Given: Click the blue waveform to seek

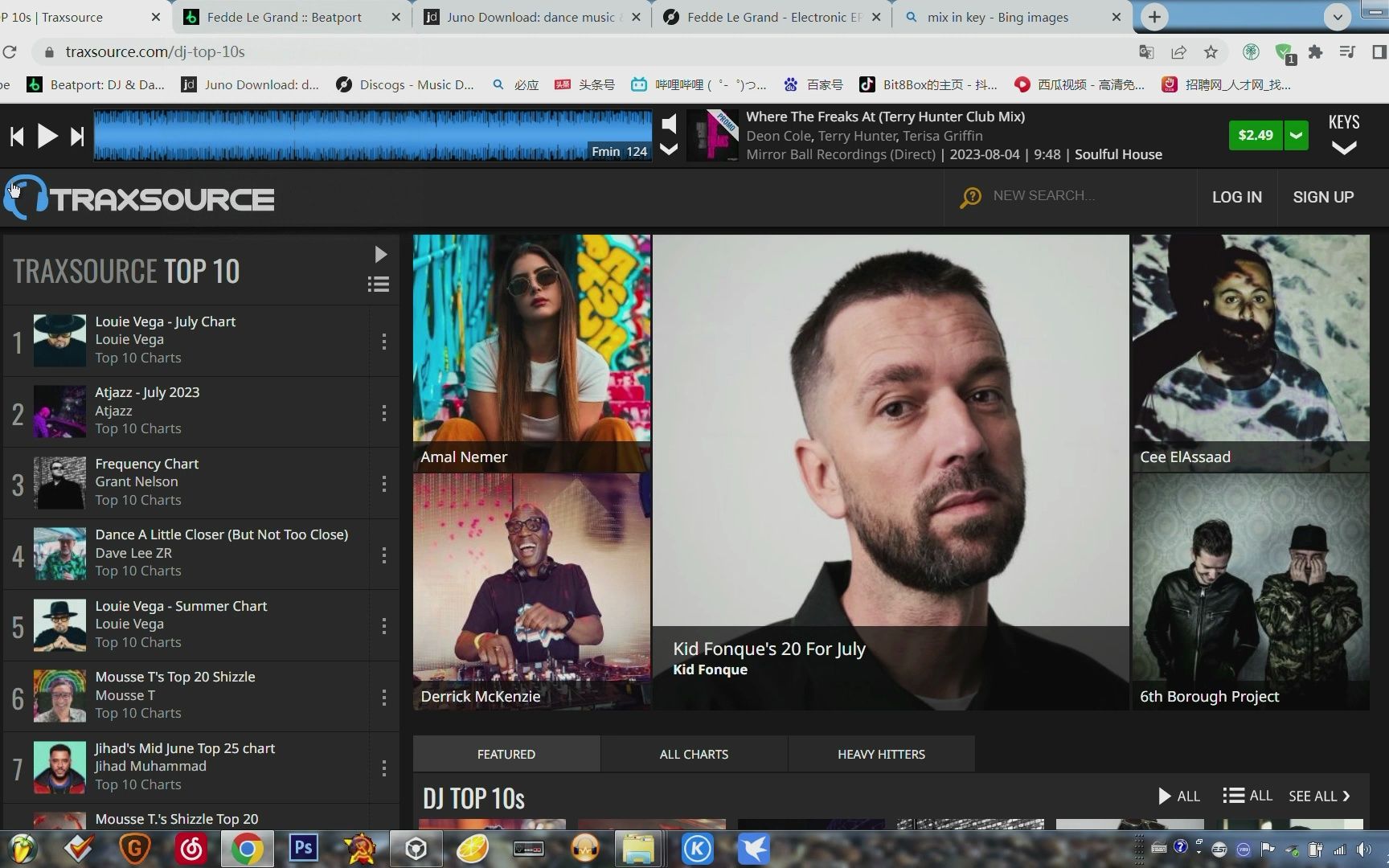Looking at the screenshot, I should (x=372, y=136).
